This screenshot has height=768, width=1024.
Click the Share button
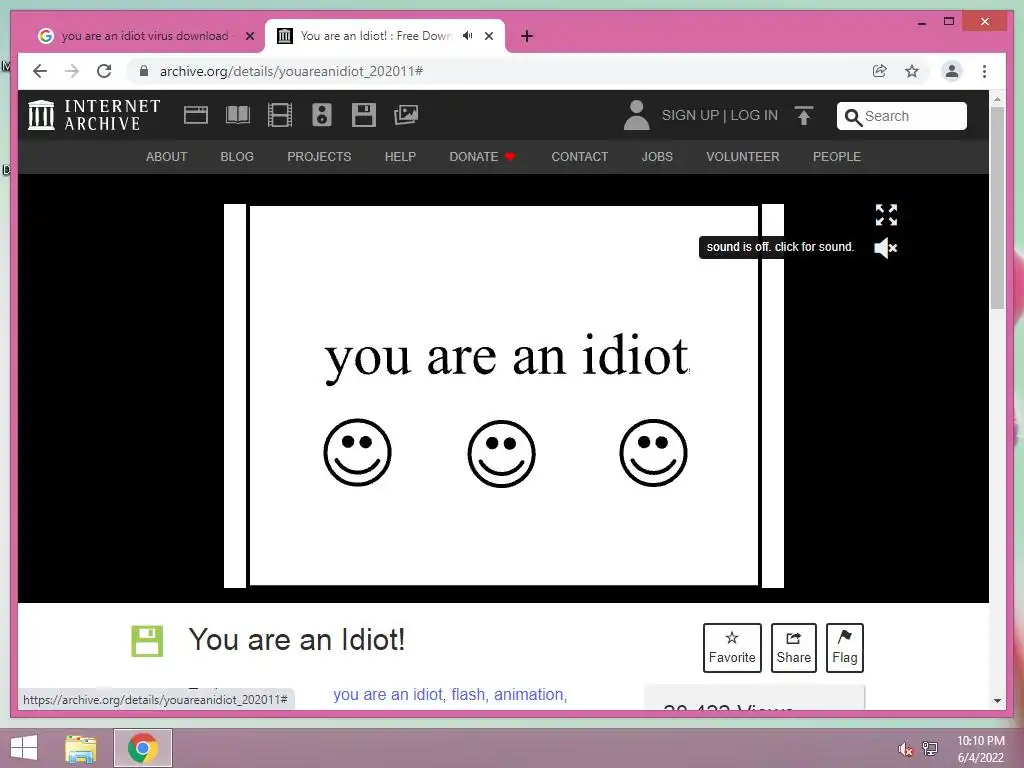(793, 648)
